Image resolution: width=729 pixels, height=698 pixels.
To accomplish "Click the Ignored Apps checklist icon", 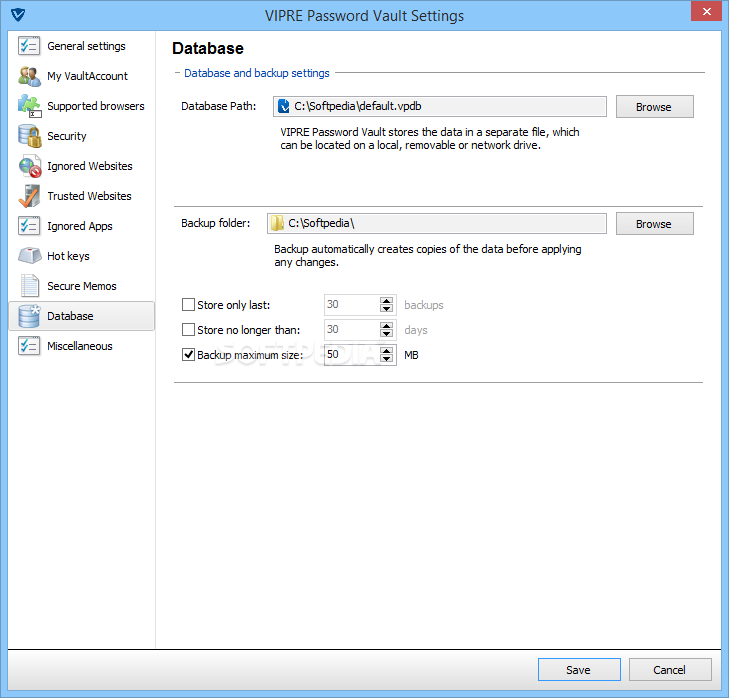I will 29,226.
